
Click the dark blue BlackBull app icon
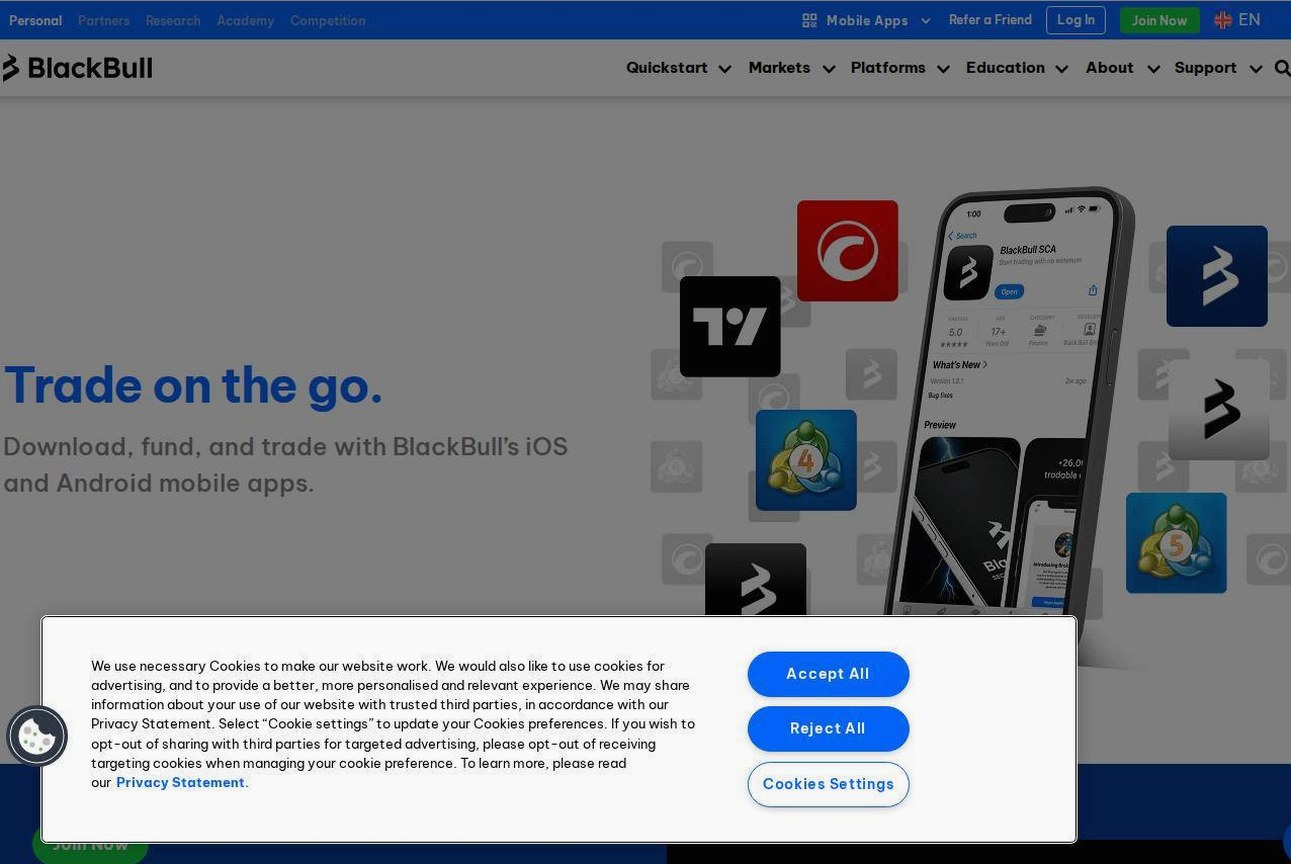pyautogui.click(x=1217, y=276)
